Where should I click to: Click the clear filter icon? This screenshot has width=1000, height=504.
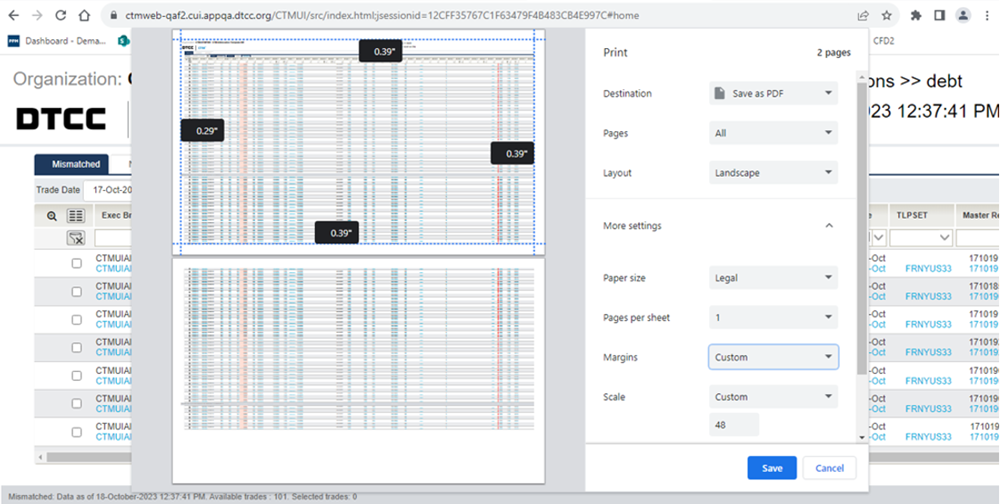[75, 238]
